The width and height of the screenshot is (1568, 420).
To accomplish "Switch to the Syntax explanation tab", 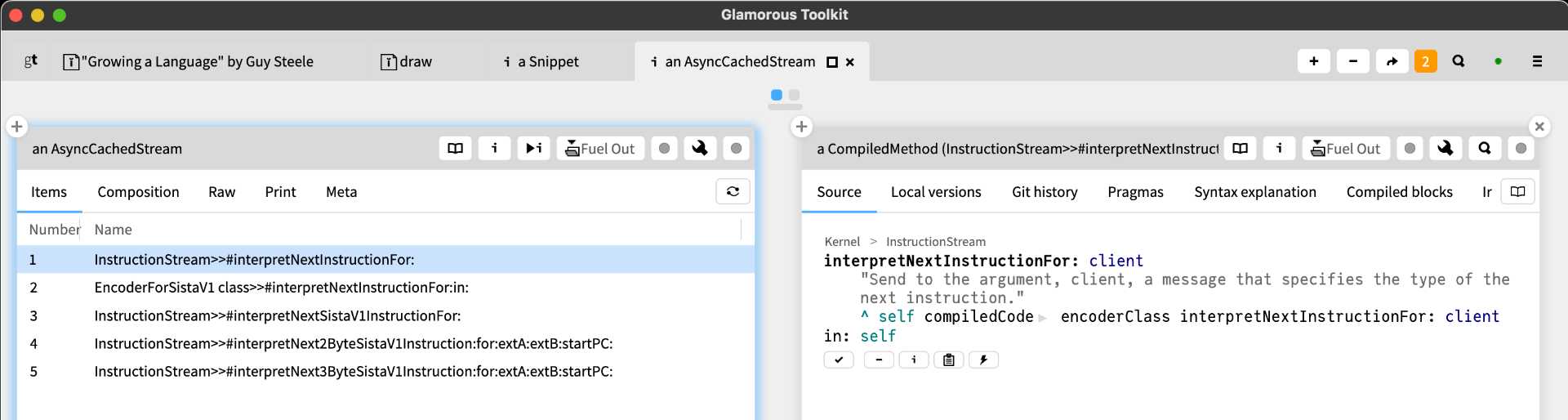I will point(1255,192).
